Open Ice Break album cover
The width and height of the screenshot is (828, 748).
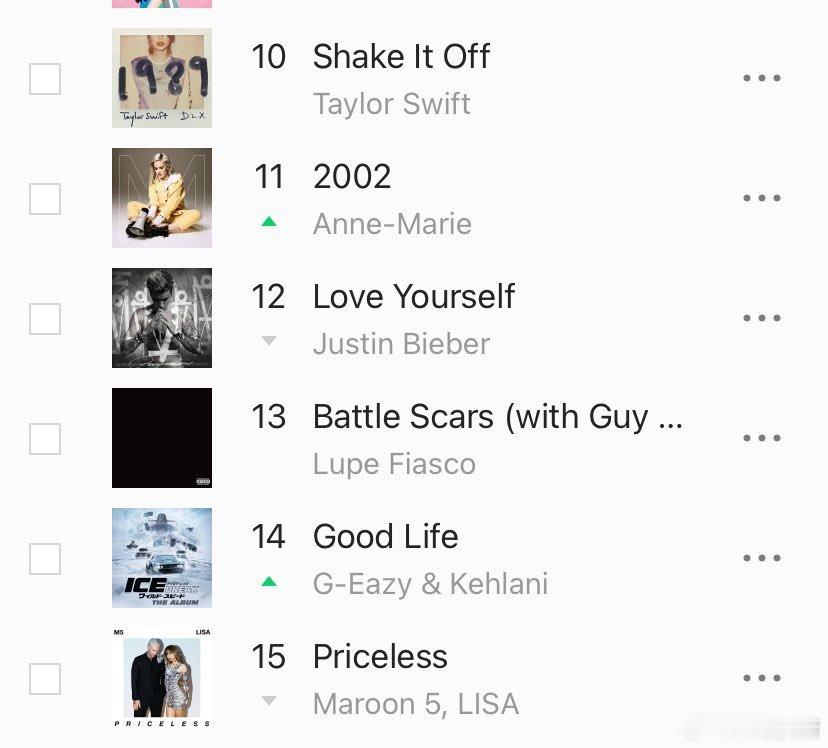pos(162,558)
